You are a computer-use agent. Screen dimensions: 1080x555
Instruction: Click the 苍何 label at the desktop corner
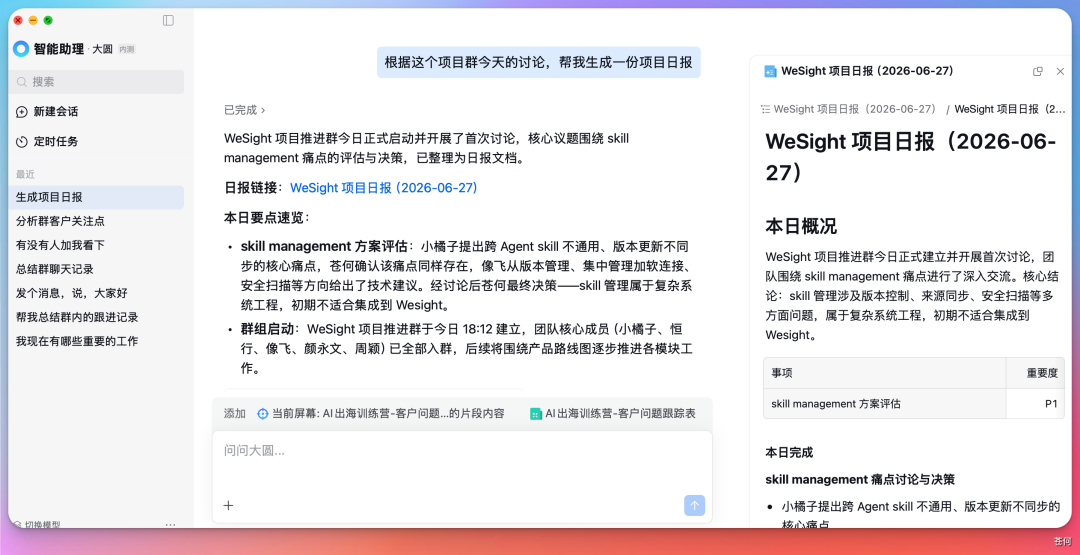(1062, 542)
